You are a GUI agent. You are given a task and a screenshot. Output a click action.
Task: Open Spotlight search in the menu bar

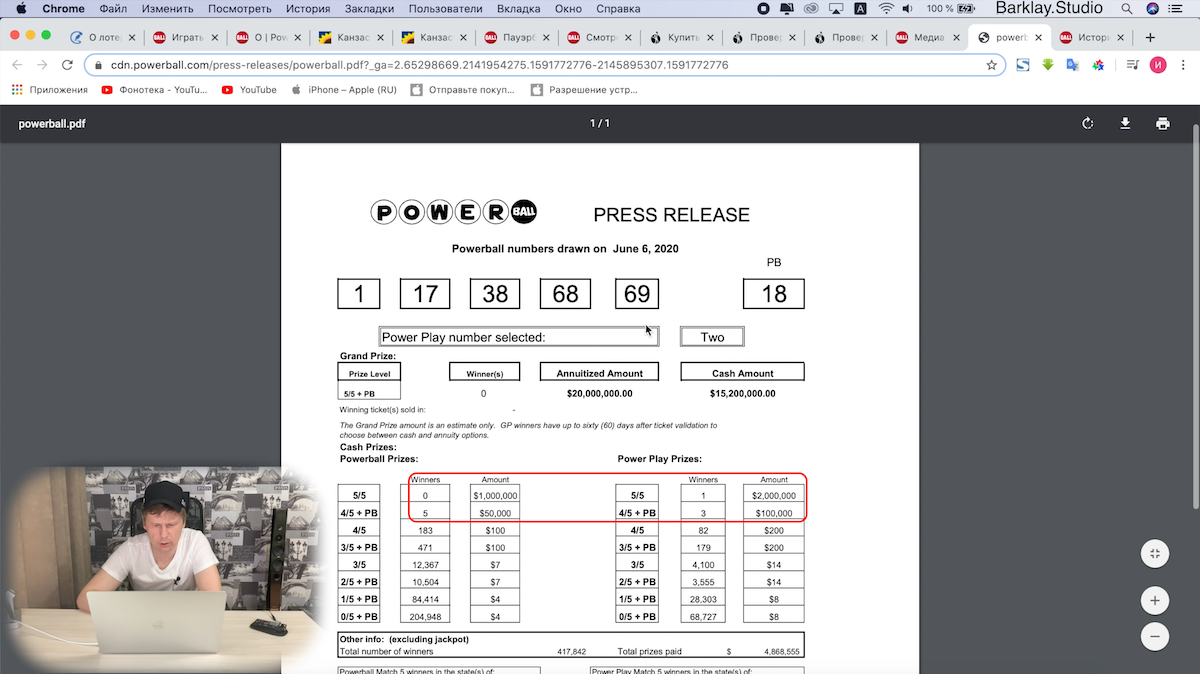1127,9
